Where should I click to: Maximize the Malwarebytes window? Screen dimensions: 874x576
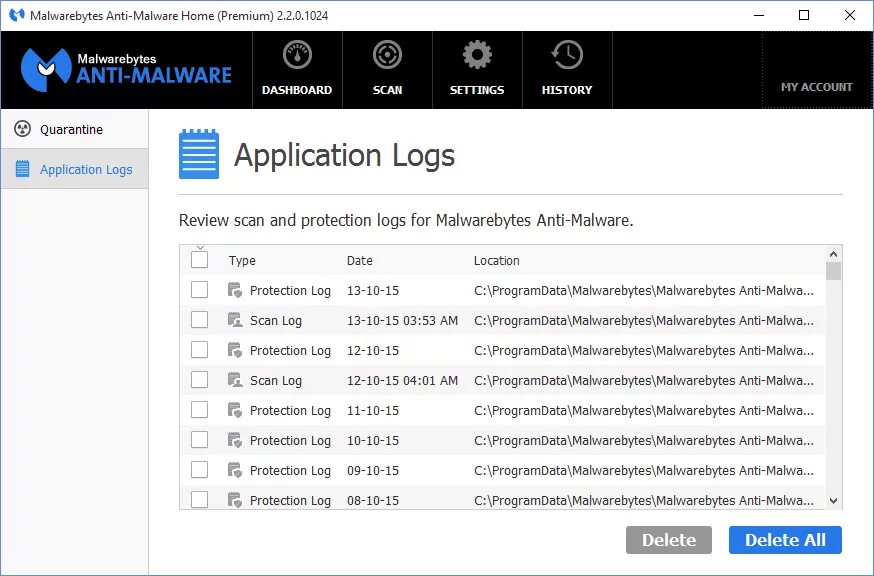[x=804, y=15]
